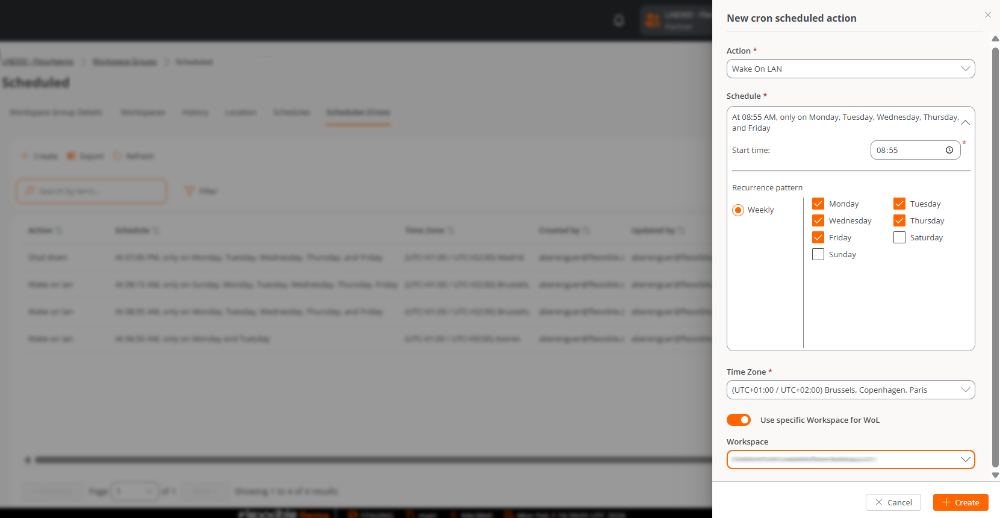
Task: Click the Export icon in the table toolbar
Action: click(x=71, y=156)
